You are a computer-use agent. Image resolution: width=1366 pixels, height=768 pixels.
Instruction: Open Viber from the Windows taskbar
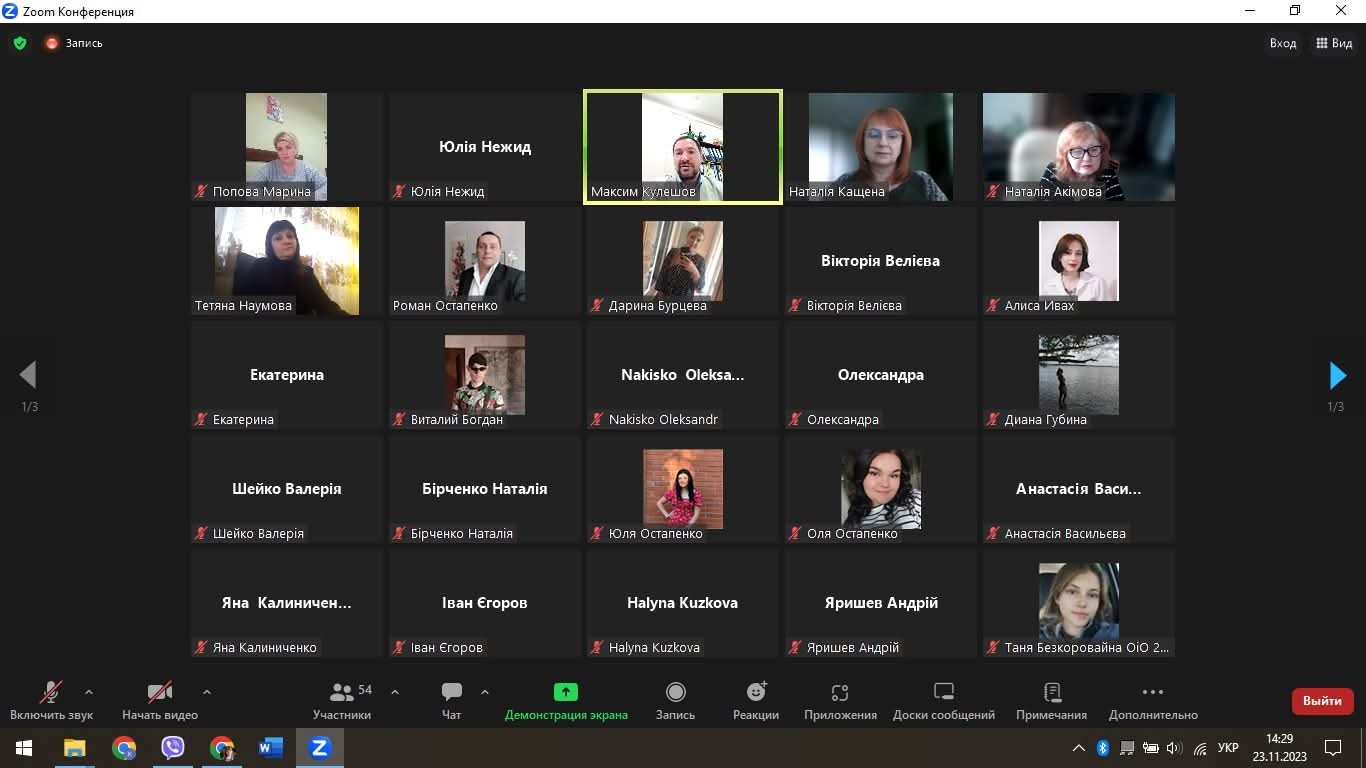pyautogui.click(x=173, y=747)
